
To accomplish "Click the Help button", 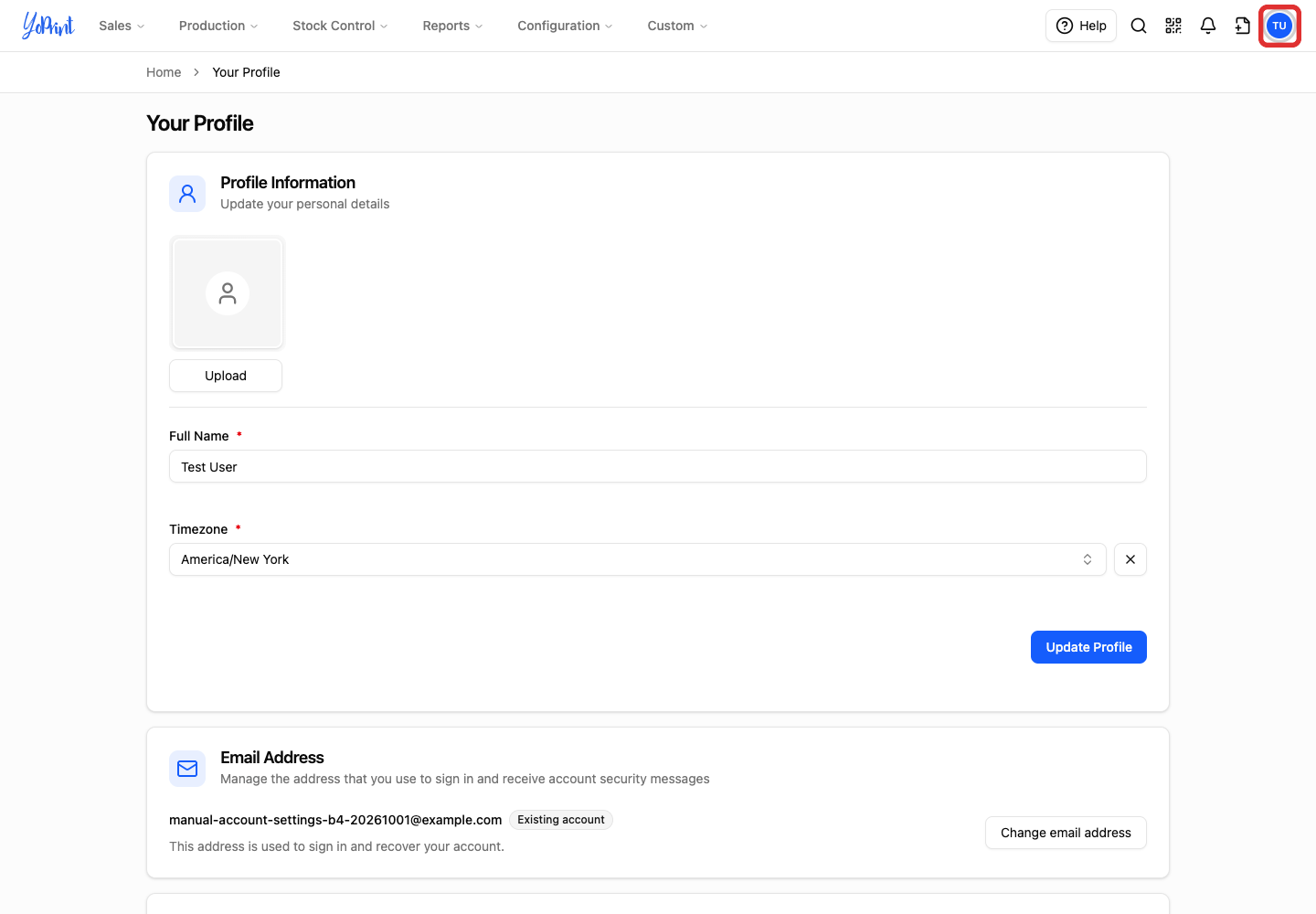I will click(x=1081, y=26).
